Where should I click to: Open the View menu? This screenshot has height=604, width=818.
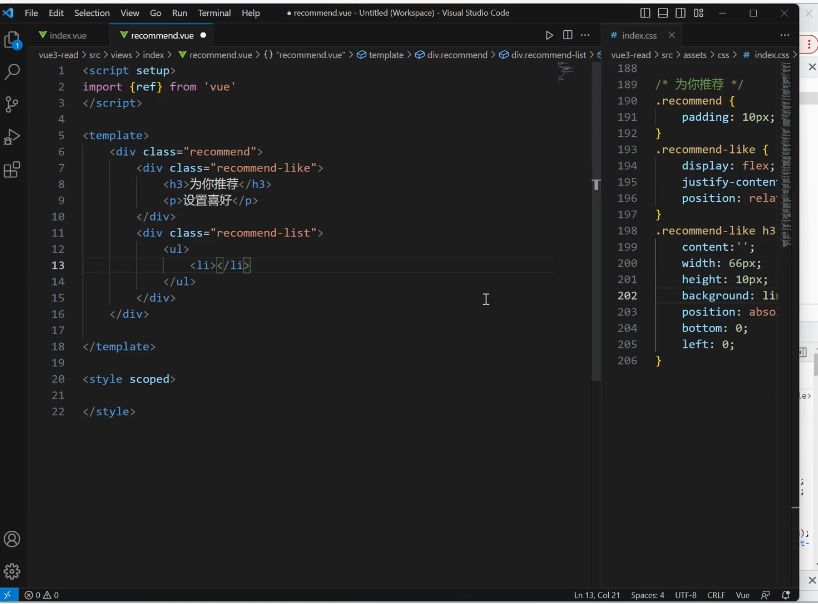(130, 13)
